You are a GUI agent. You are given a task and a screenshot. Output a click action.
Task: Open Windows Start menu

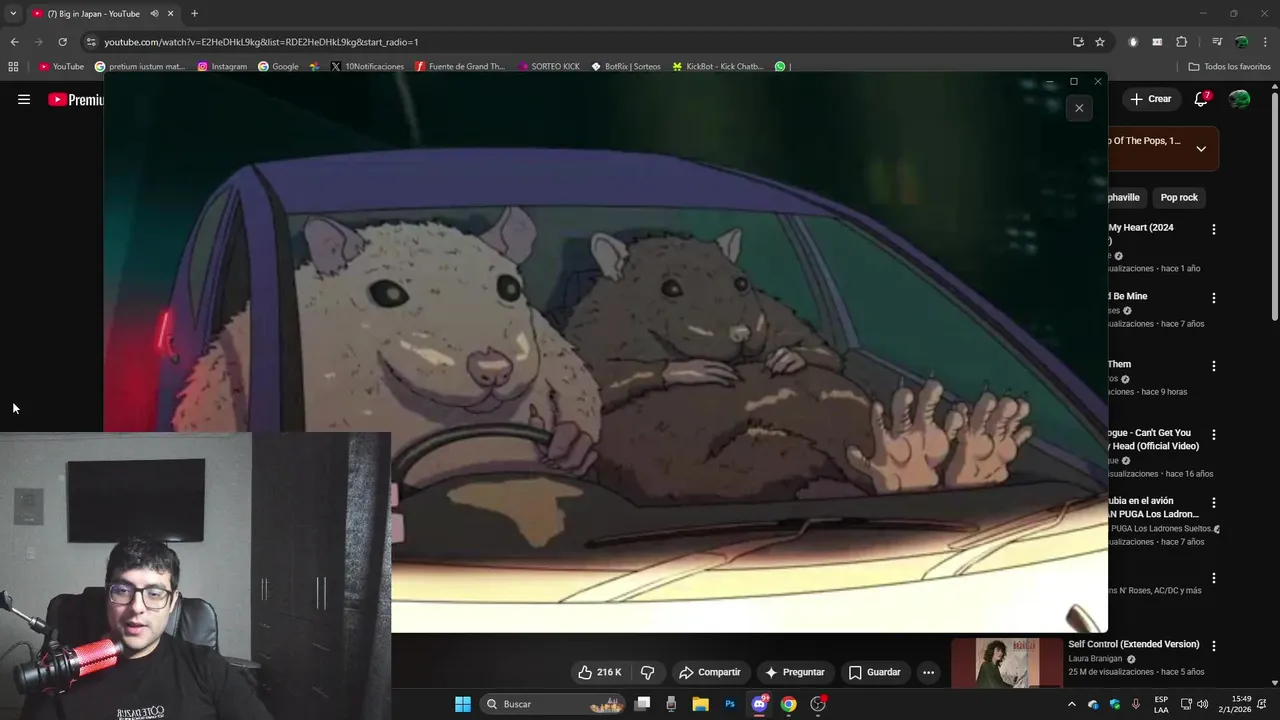462,704
